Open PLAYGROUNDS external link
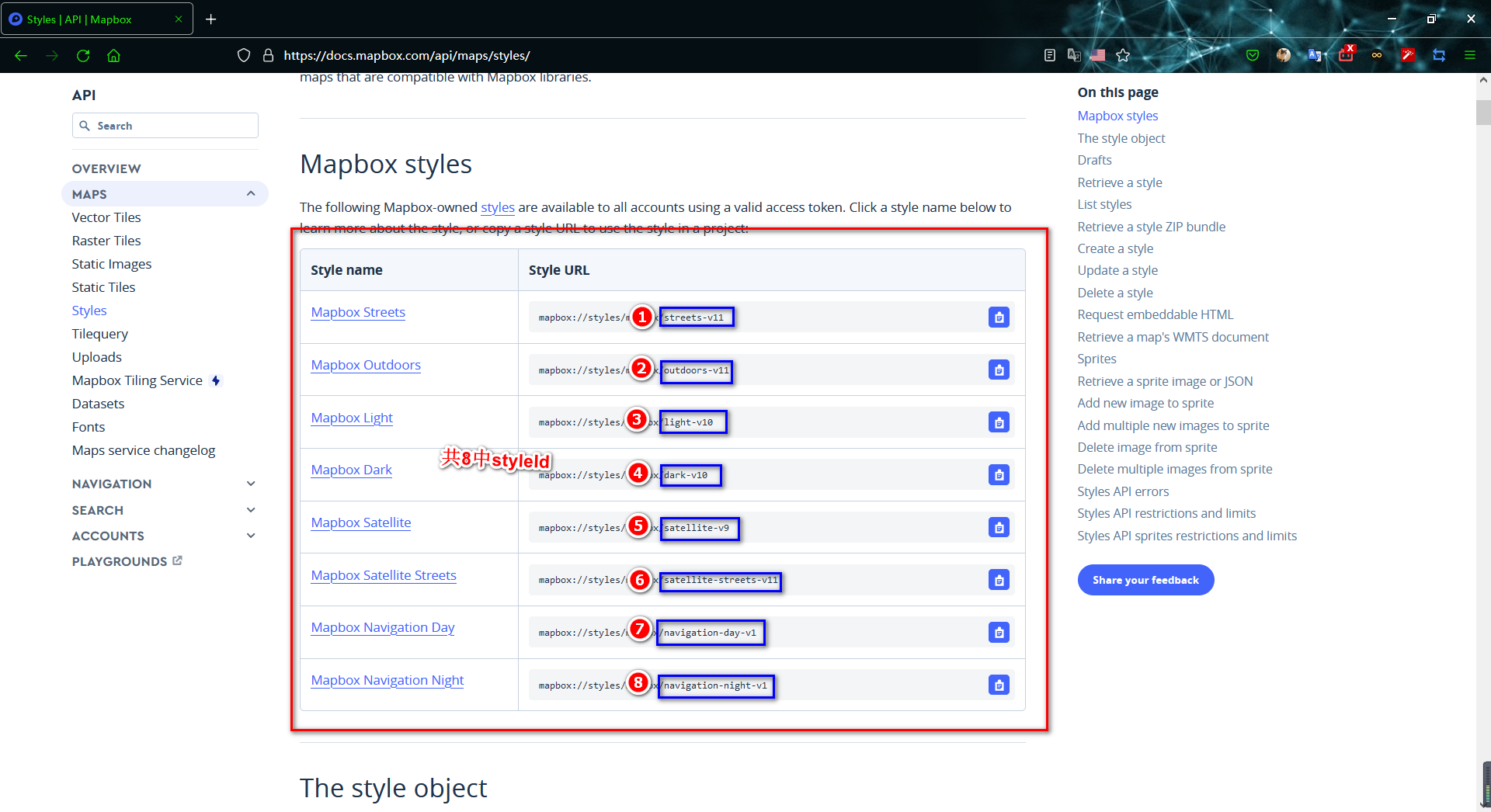The image size is (1491, 812). tap(127, 561)
